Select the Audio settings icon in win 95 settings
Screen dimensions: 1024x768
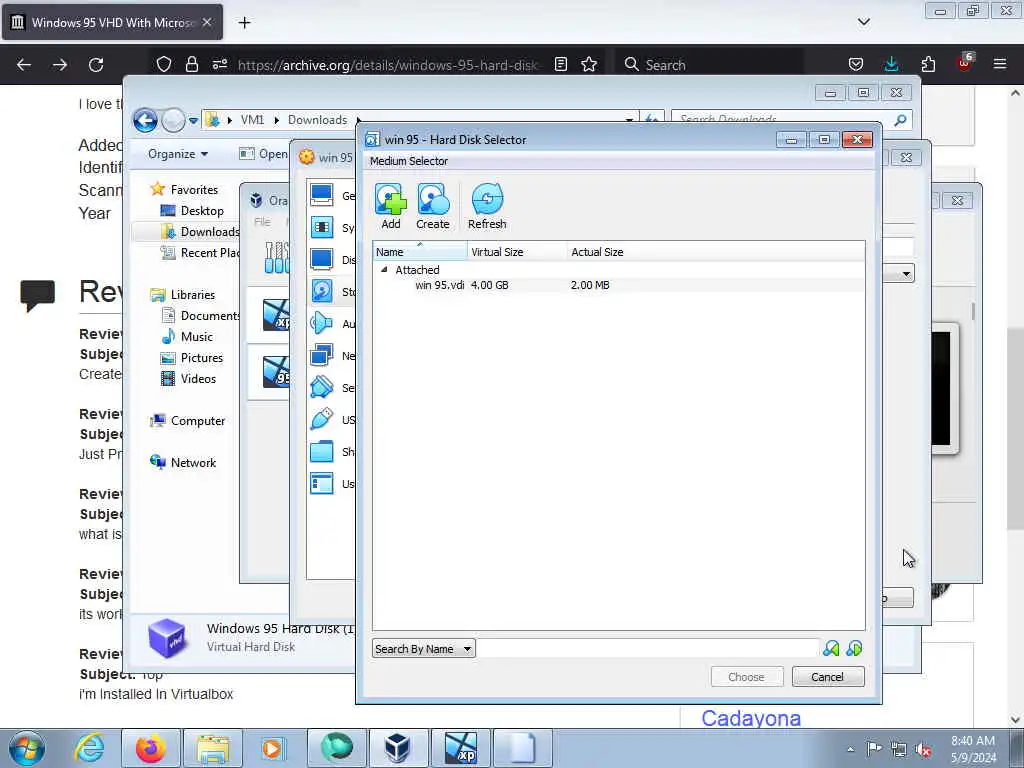coord(321,323)
